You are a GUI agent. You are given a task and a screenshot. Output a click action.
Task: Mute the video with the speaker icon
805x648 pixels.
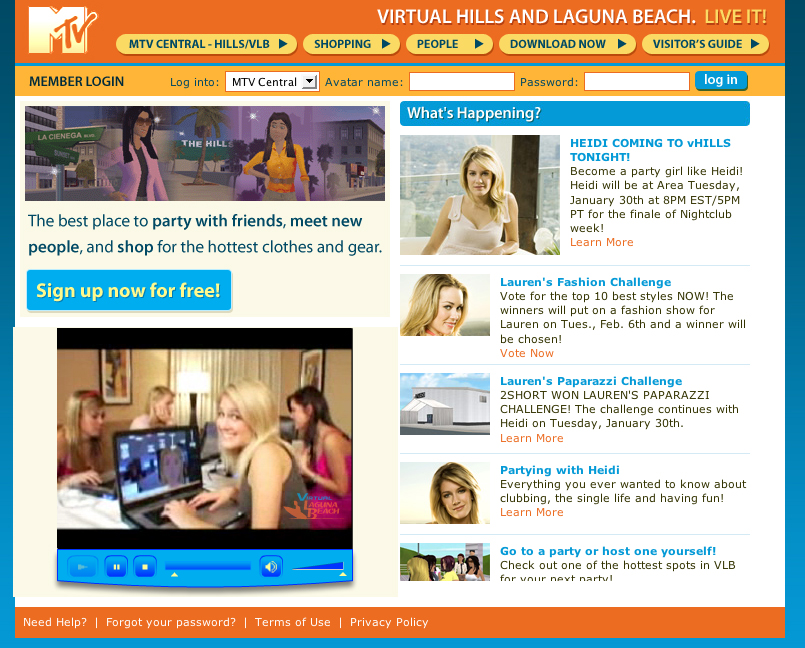pos(271,567)
